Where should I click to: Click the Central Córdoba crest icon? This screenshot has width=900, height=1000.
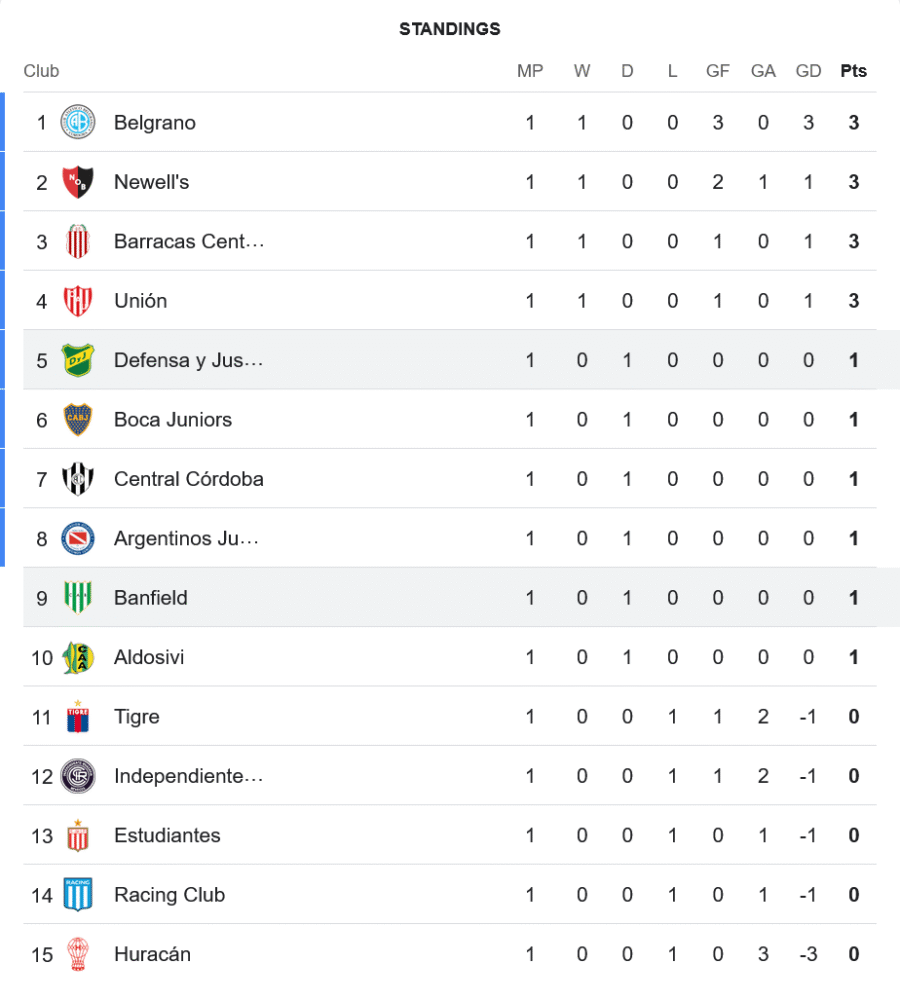78,479
